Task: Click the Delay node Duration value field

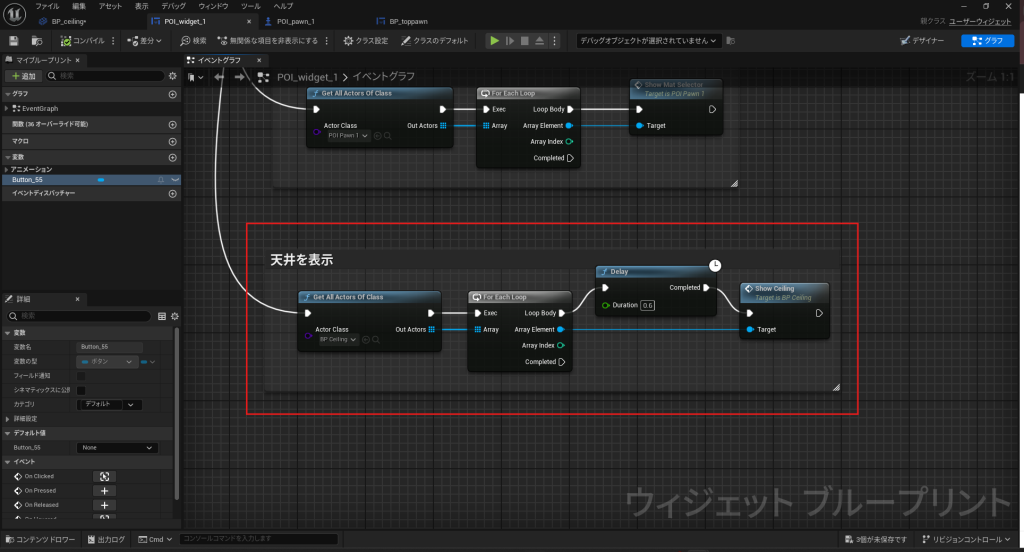Action: click(x=648, y=305)
